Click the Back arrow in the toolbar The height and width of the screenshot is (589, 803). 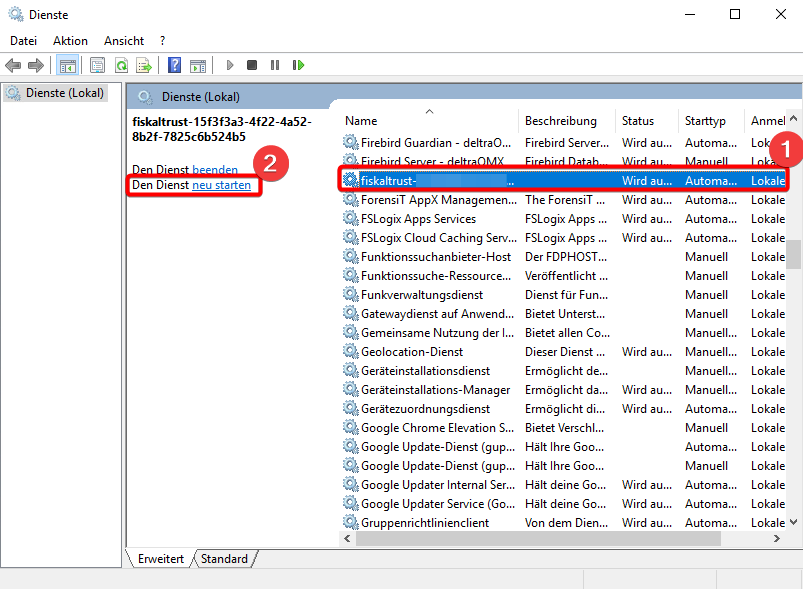point(13,65)
